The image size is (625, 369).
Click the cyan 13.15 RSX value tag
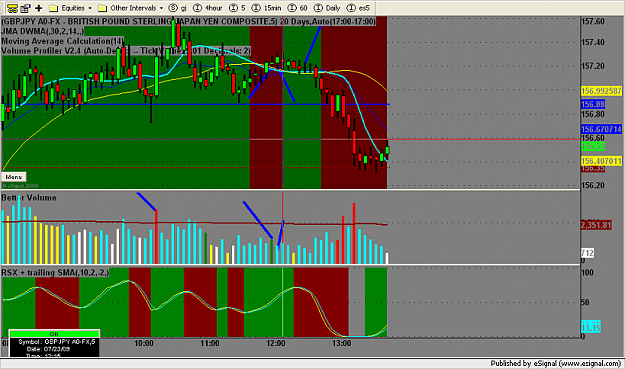[591, 328]
